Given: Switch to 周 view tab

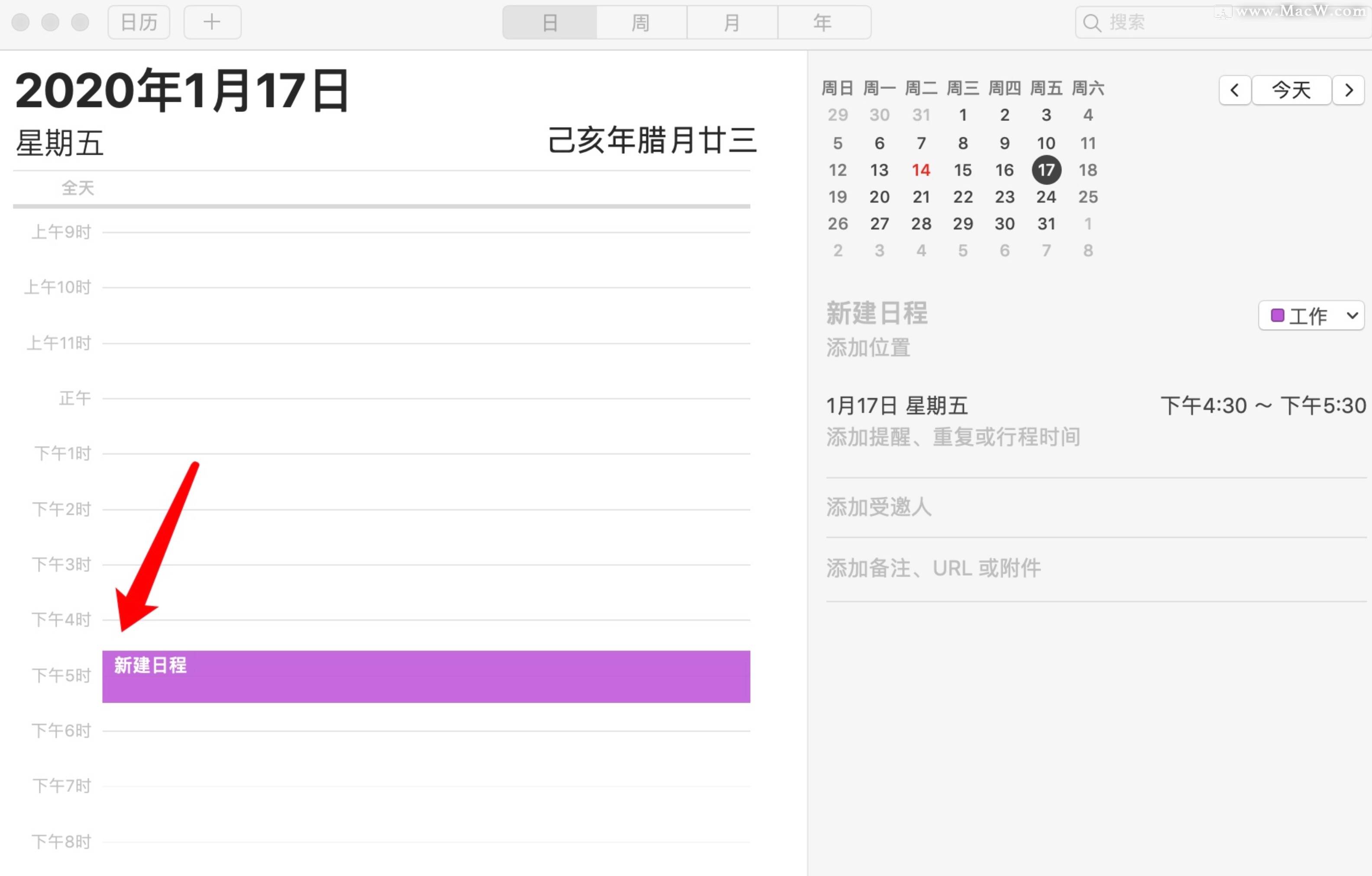Looking at the screenshot, I should coord(641,23).
